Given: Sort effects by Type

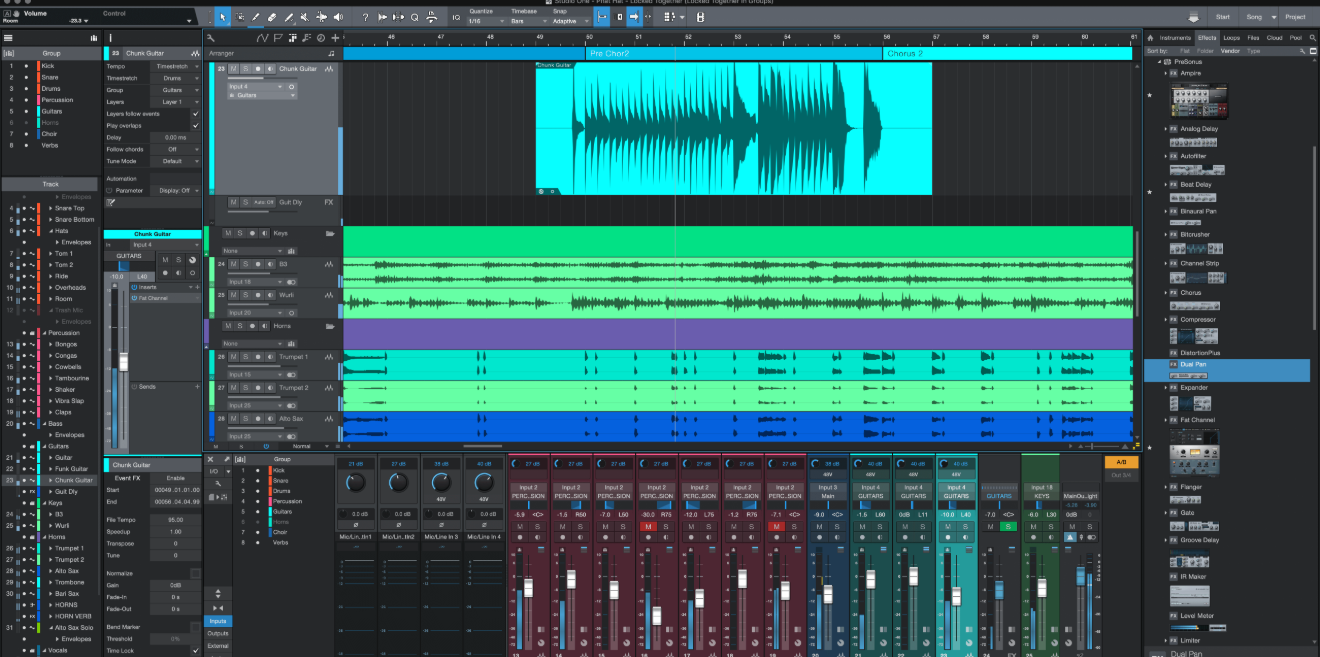Looking at the screenshot, I should click(1253, 50).
